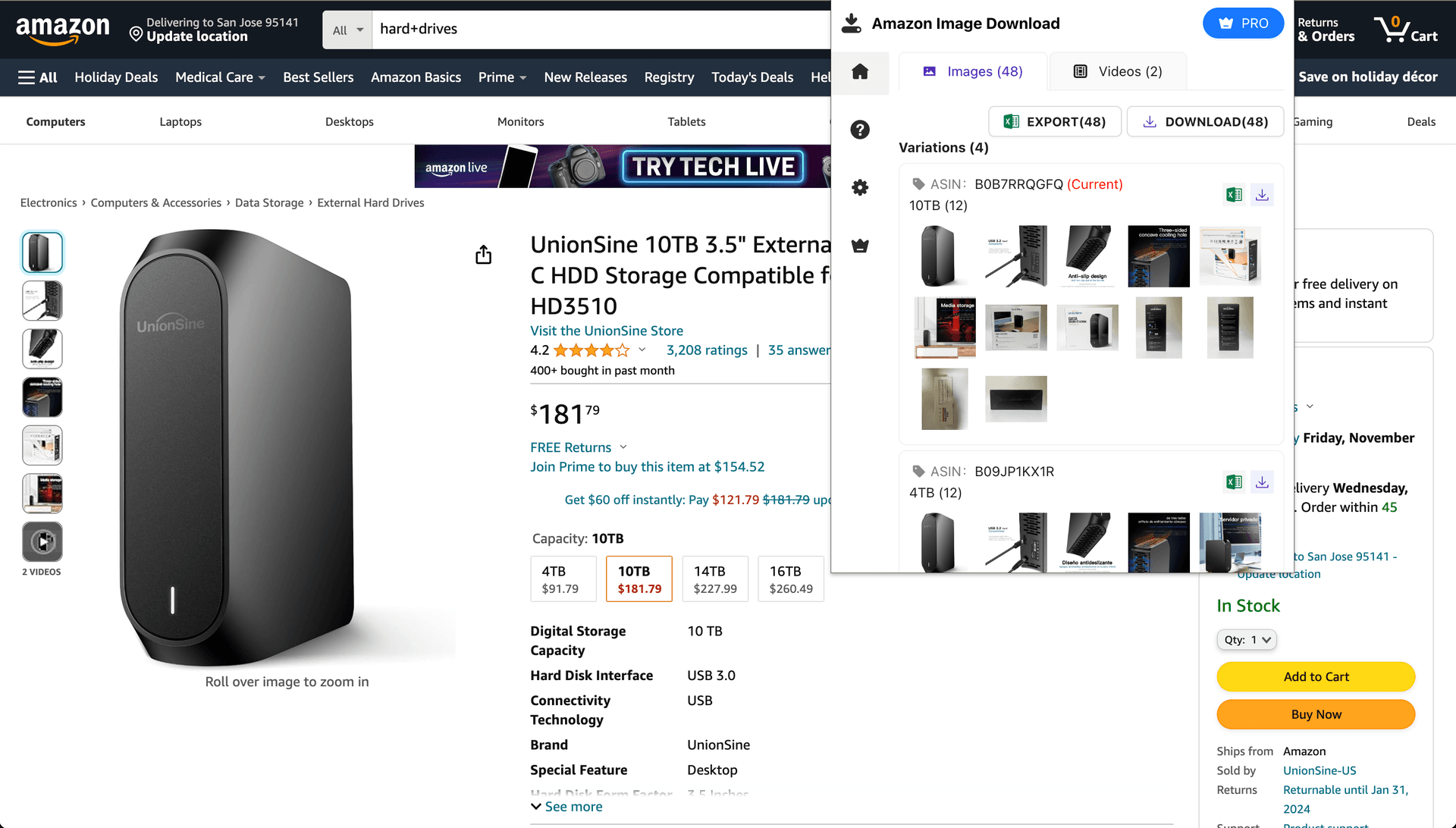Image resolution: width=1456 pixels, height=828 pixels.
Task: Click the DOWNLOAD(48) arrow icon
Action: pyautogui.click(x=1150, y=121)
